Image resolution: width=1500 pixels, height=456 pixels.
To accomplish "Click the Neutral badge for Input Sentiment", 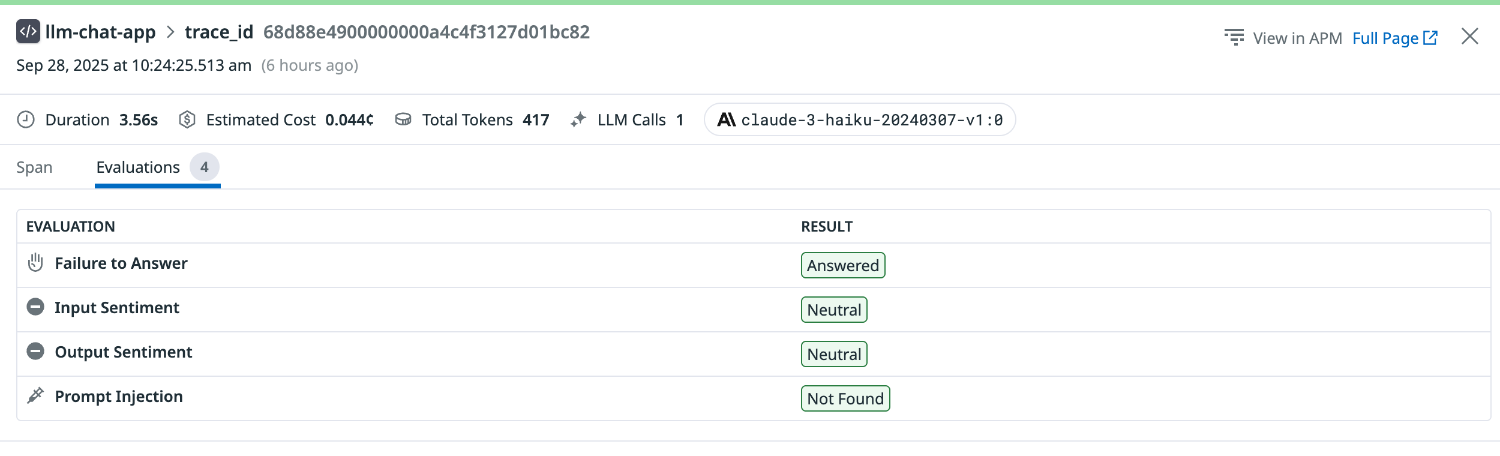I will pos(834,310).
